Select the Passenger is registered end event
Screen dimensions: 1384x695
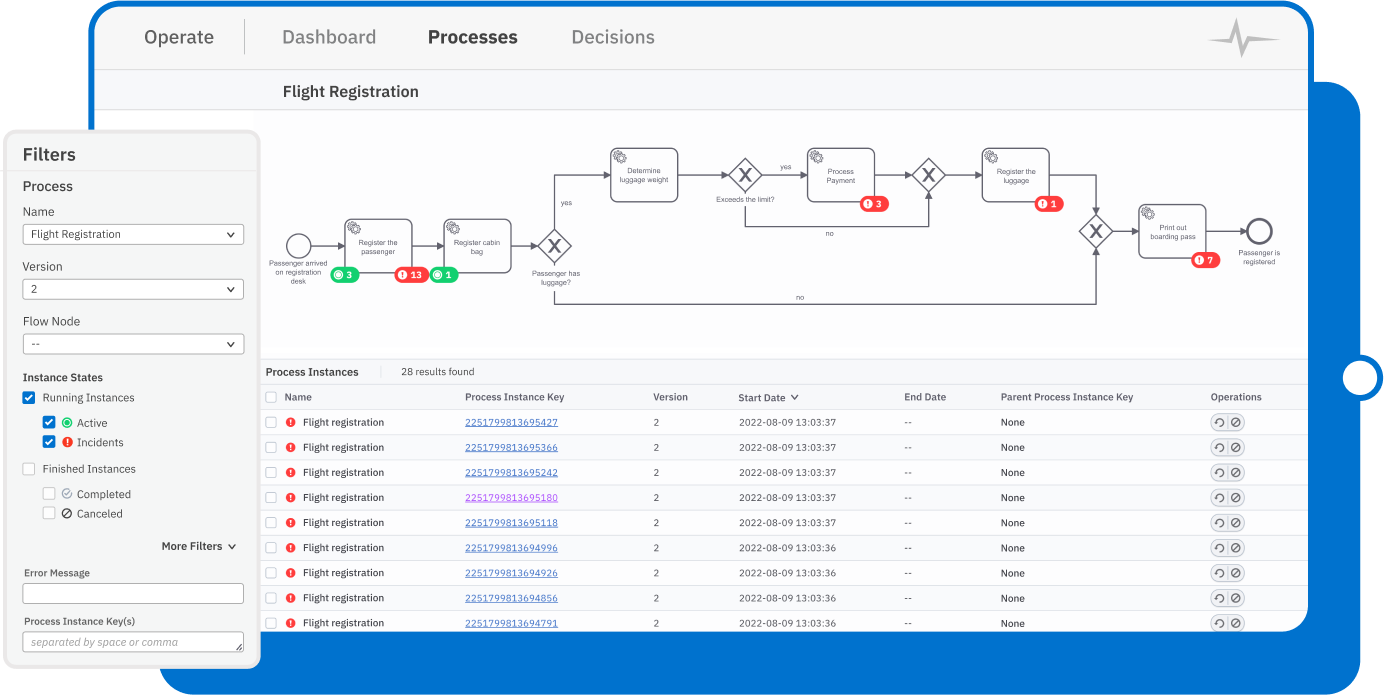tap(1259, 232)
